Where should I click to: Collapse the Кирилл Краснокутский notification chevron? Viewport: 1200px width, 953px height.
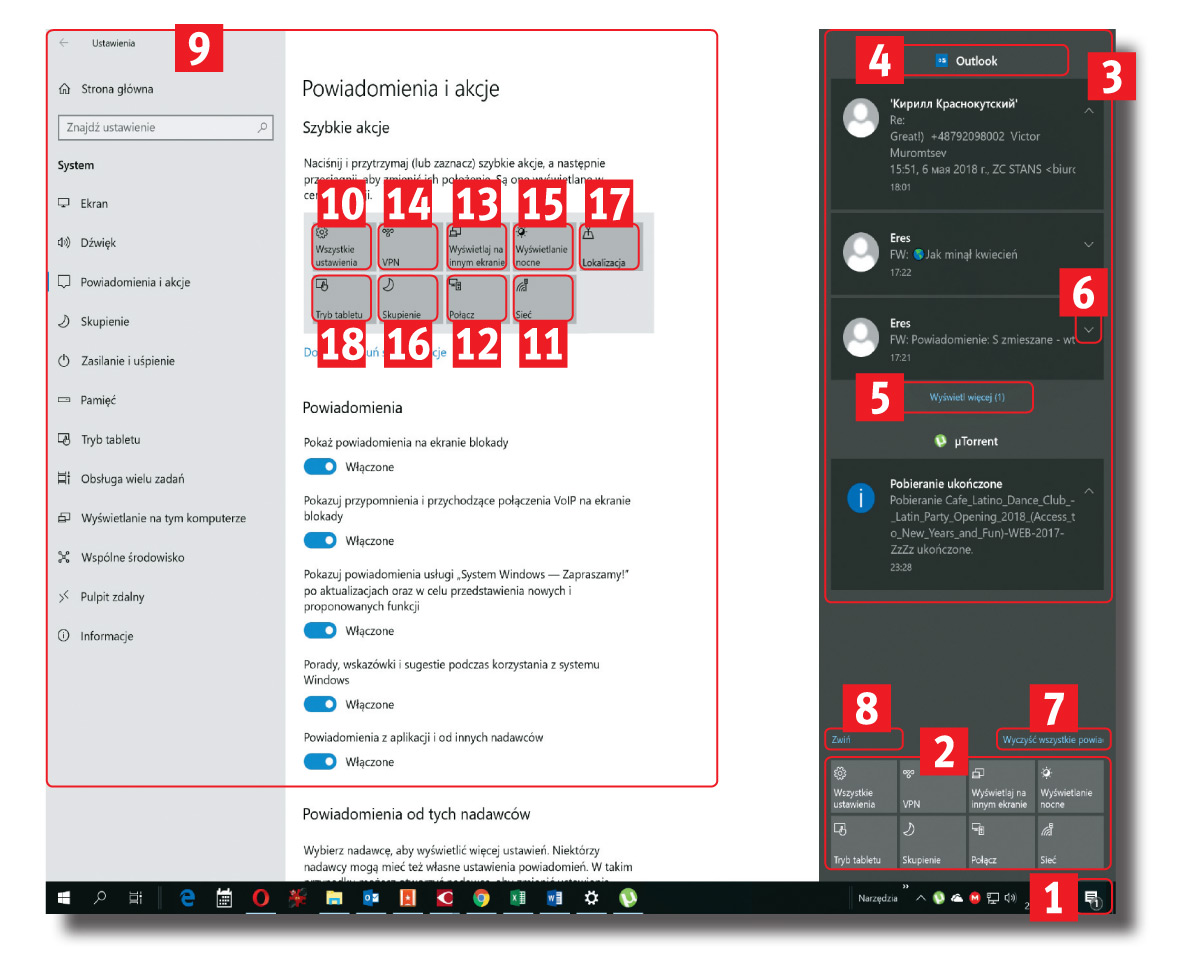pos(1089,111)
